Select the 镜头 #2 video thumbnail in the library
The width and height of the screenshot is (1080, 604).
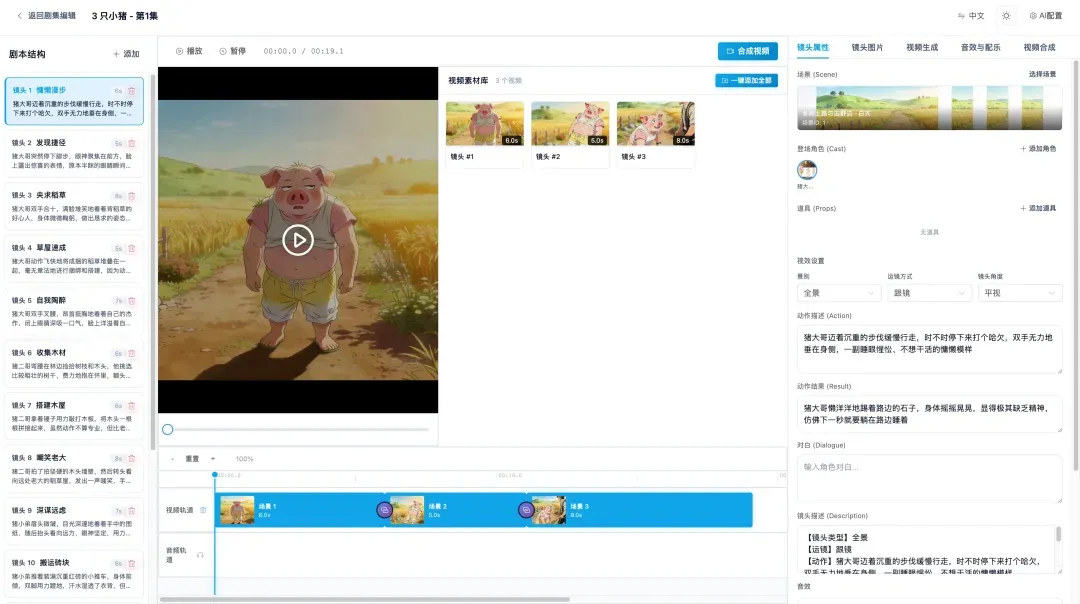click(570, 124)
